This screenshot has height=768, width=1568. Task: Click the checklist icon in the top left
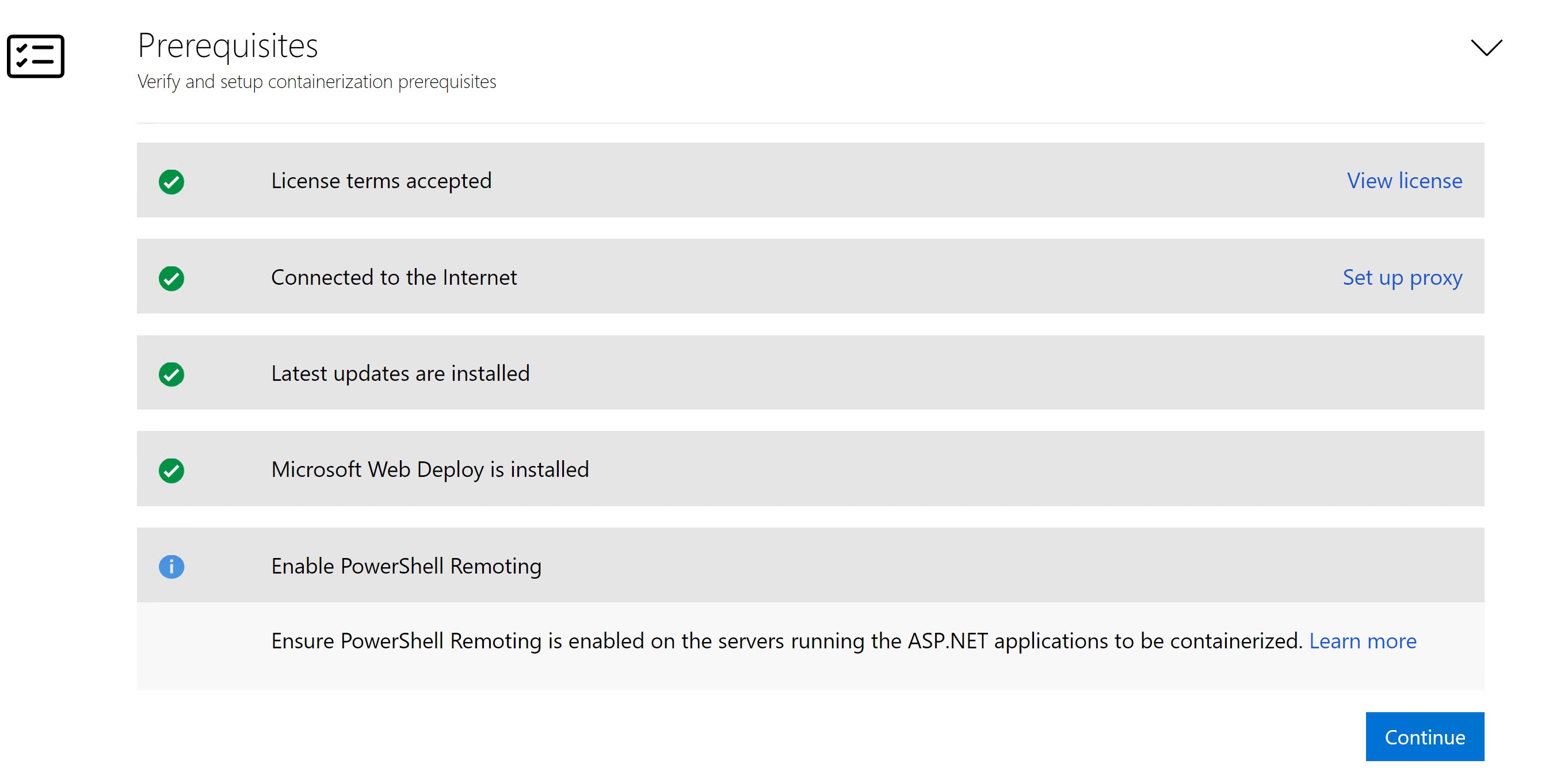tap(36, 55)
